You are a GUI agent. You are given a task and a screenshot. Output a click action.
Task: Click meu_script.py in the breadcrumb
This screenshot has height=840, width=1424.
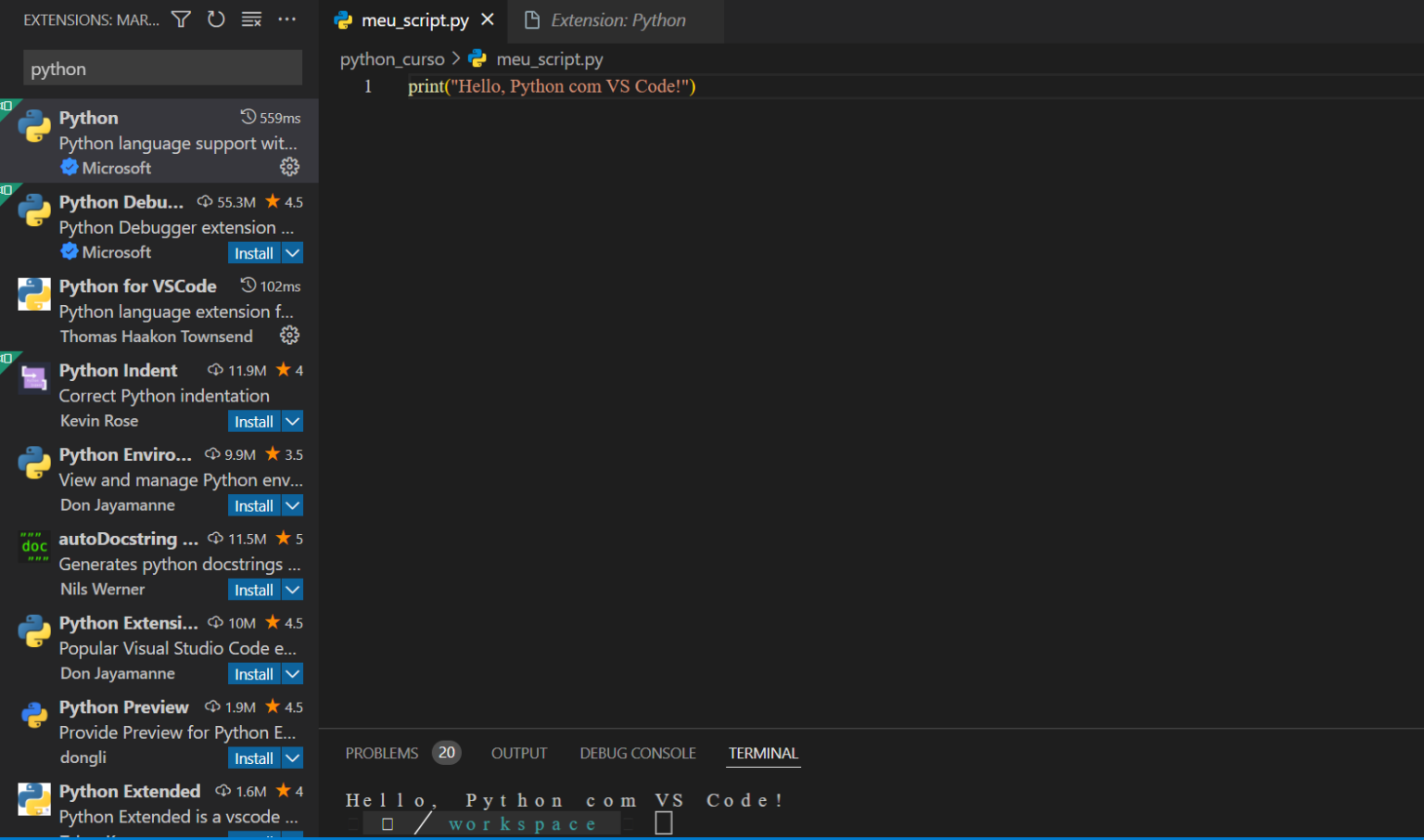click(x=550, y=58)
